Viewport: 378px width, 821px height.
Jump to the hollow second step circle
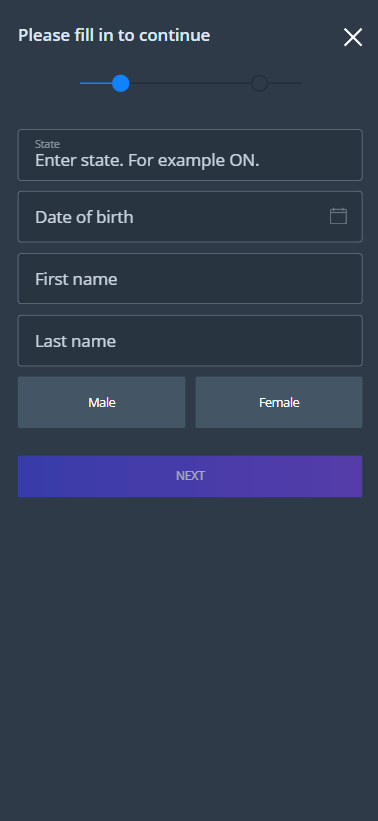[x=259, y=83]
